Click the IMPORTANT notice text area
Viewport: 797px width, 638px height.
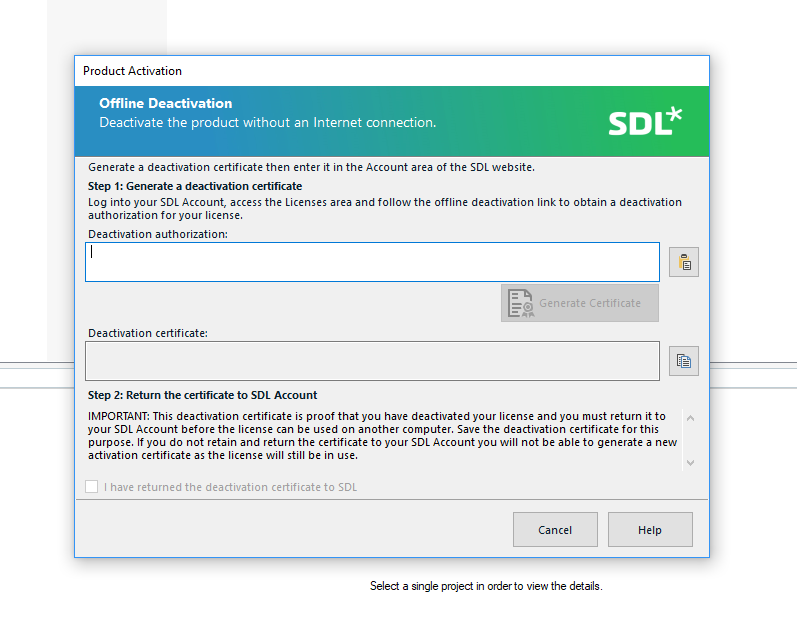382,436
